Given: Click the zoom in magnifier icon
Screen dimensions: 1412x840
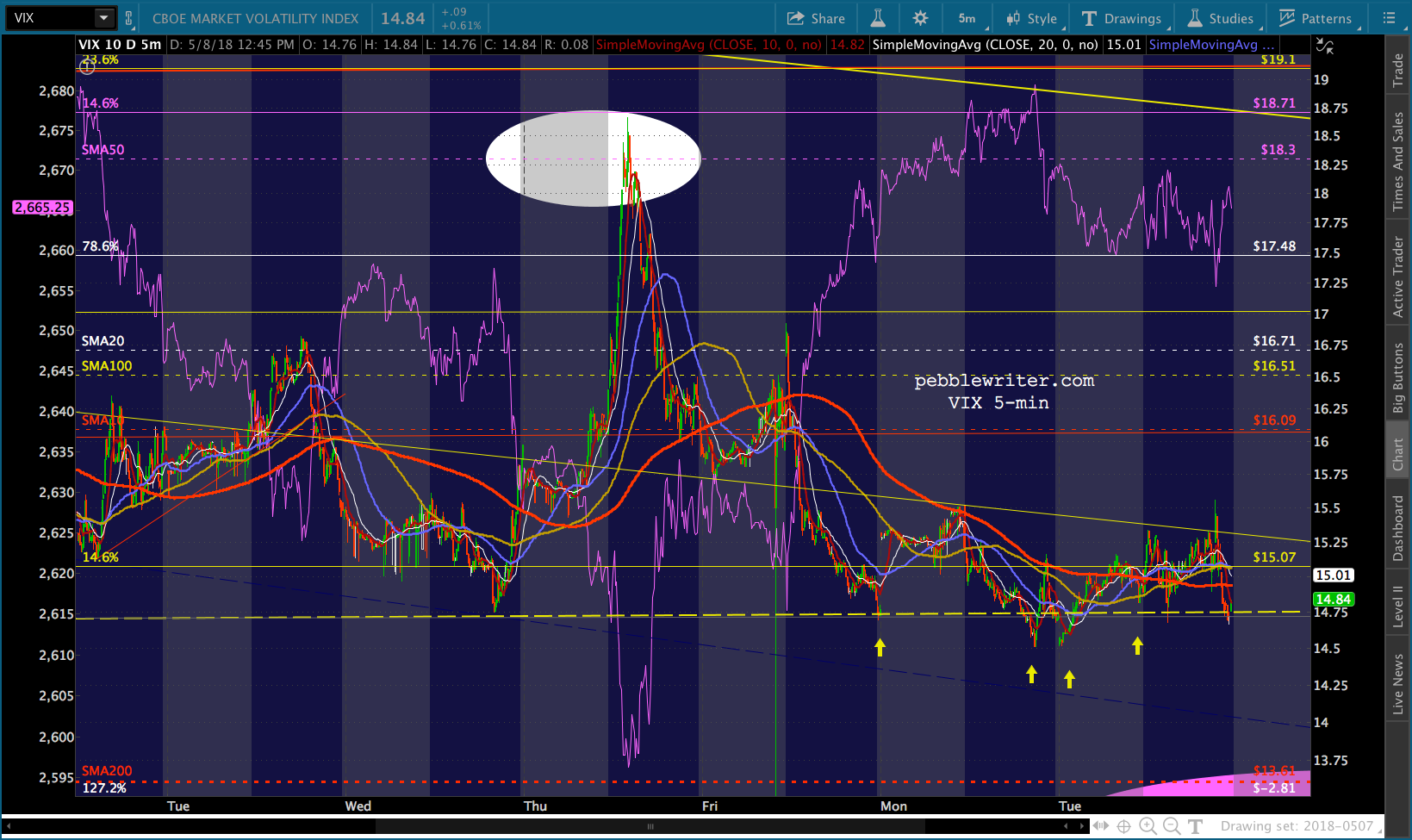Looking at the screenshot, I should click(1148, 826).
